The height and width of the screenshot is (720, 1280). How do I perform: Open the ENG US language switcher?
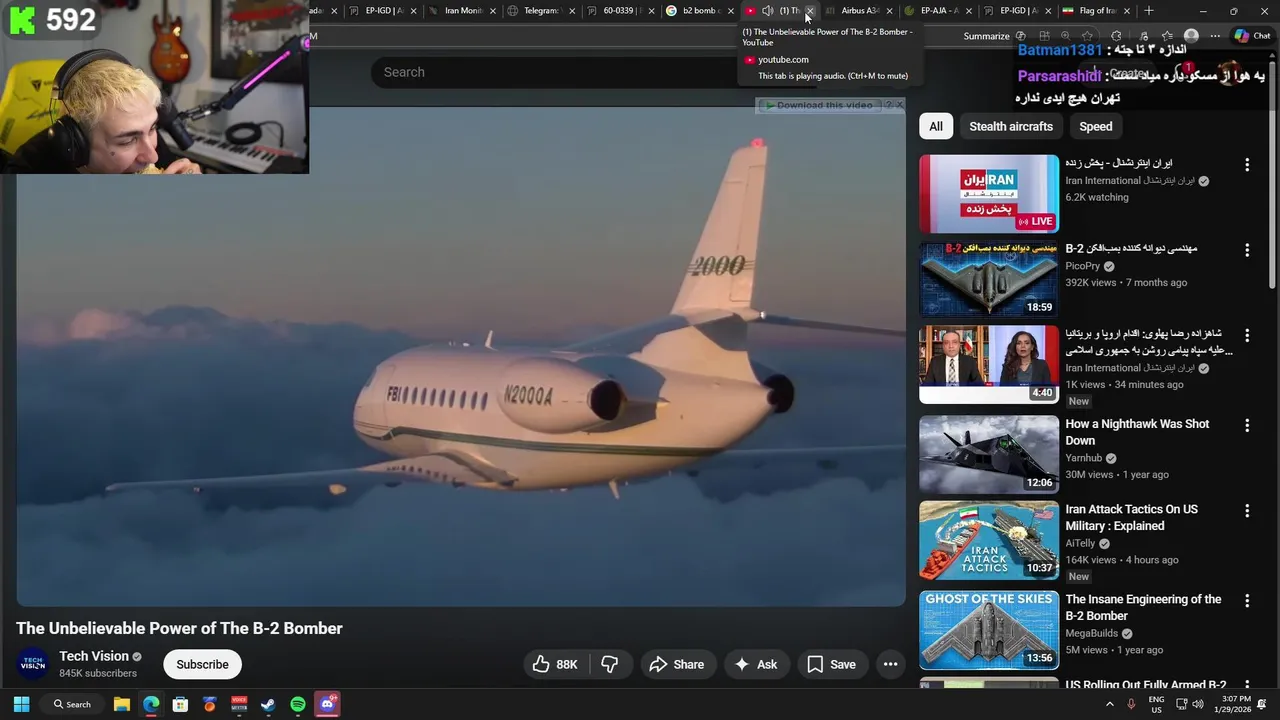[x=1156, y=704]
